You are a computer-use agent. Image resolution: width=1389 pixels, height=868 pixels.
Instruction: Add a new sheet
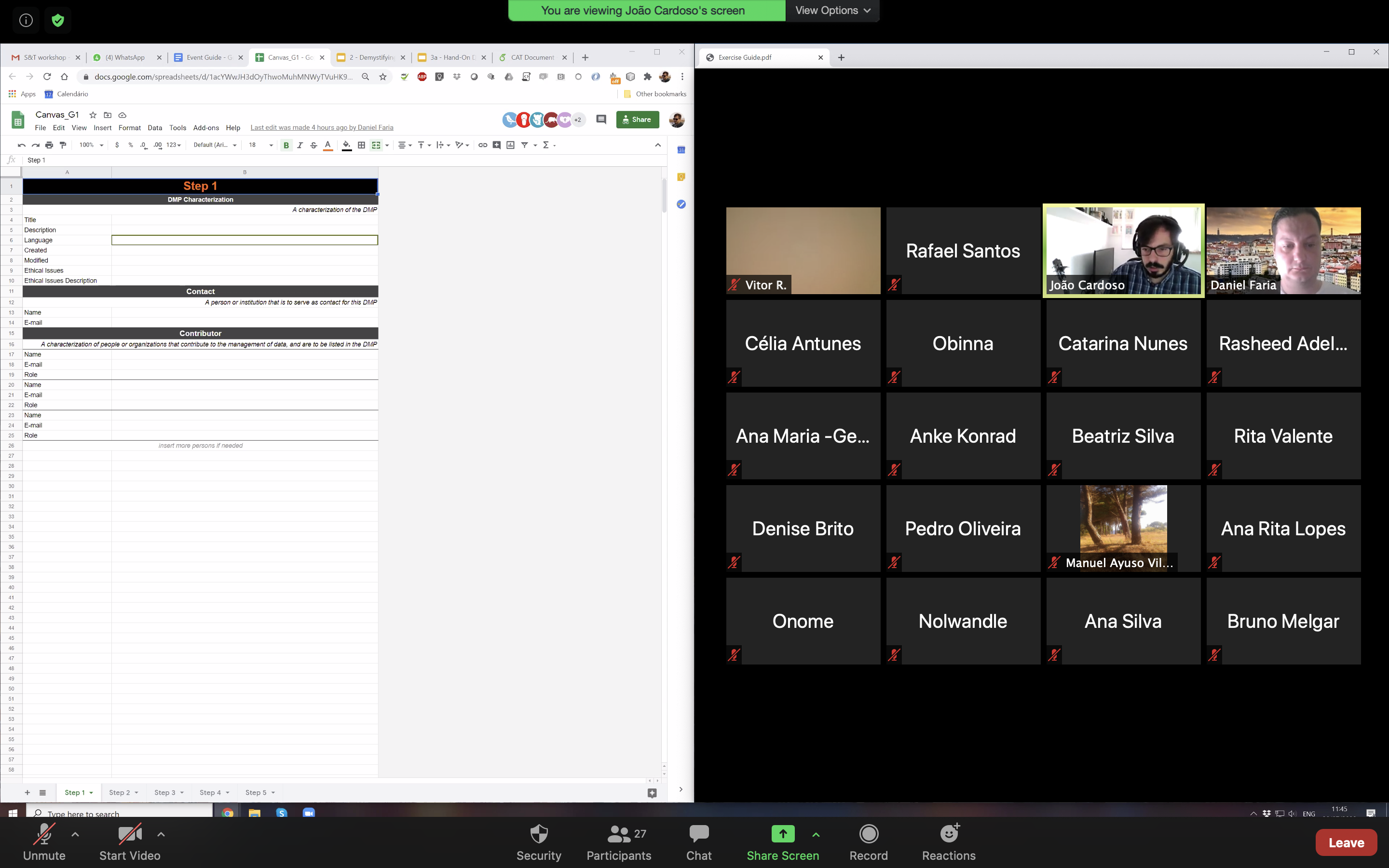(x=27, y=792)
